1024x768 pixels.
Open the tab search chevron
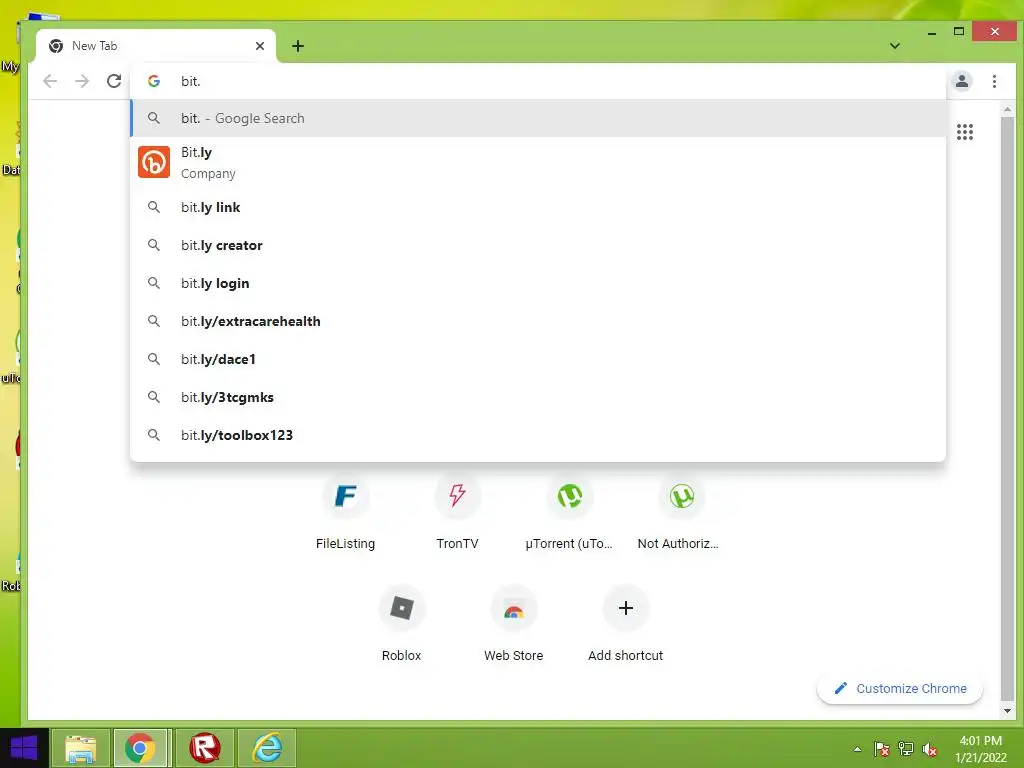pyautogui.click(x=895, y=46)
